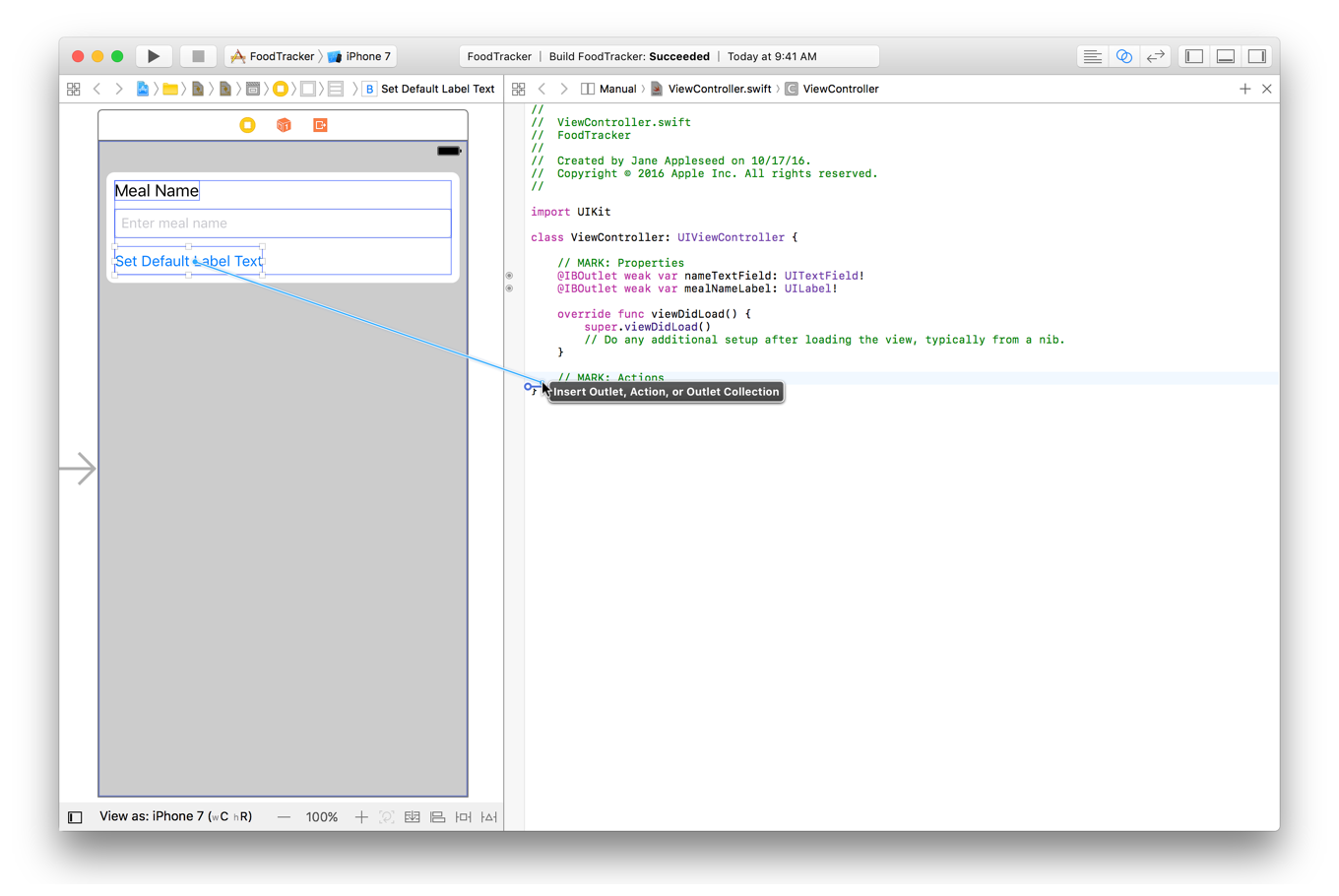
Task: Choose the iPhone 7 run destination
Action: tap(360, 56)
